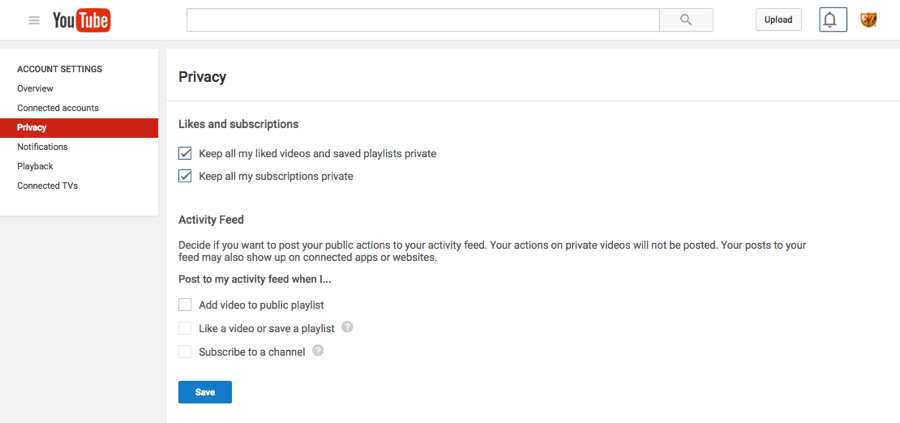Focus the YouTube search field
Image resolution: width=900 pixels, height=423 pixels.
point(422,20)
